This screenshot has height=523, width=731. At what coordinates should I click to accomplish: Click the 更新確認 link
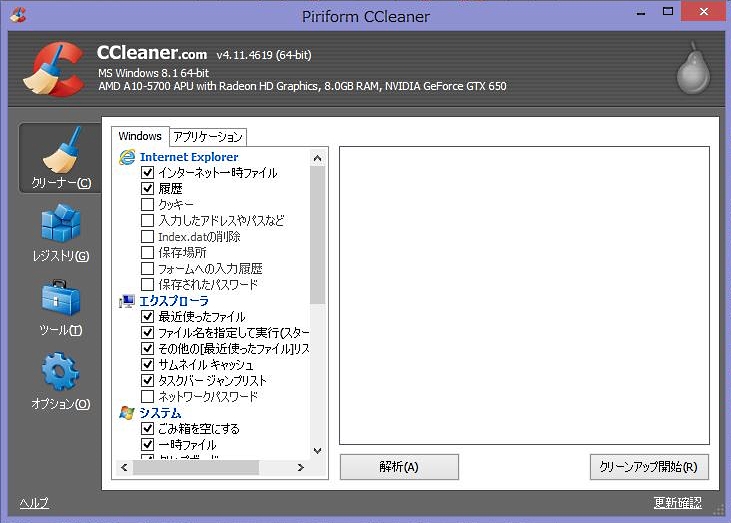(677, 502)
